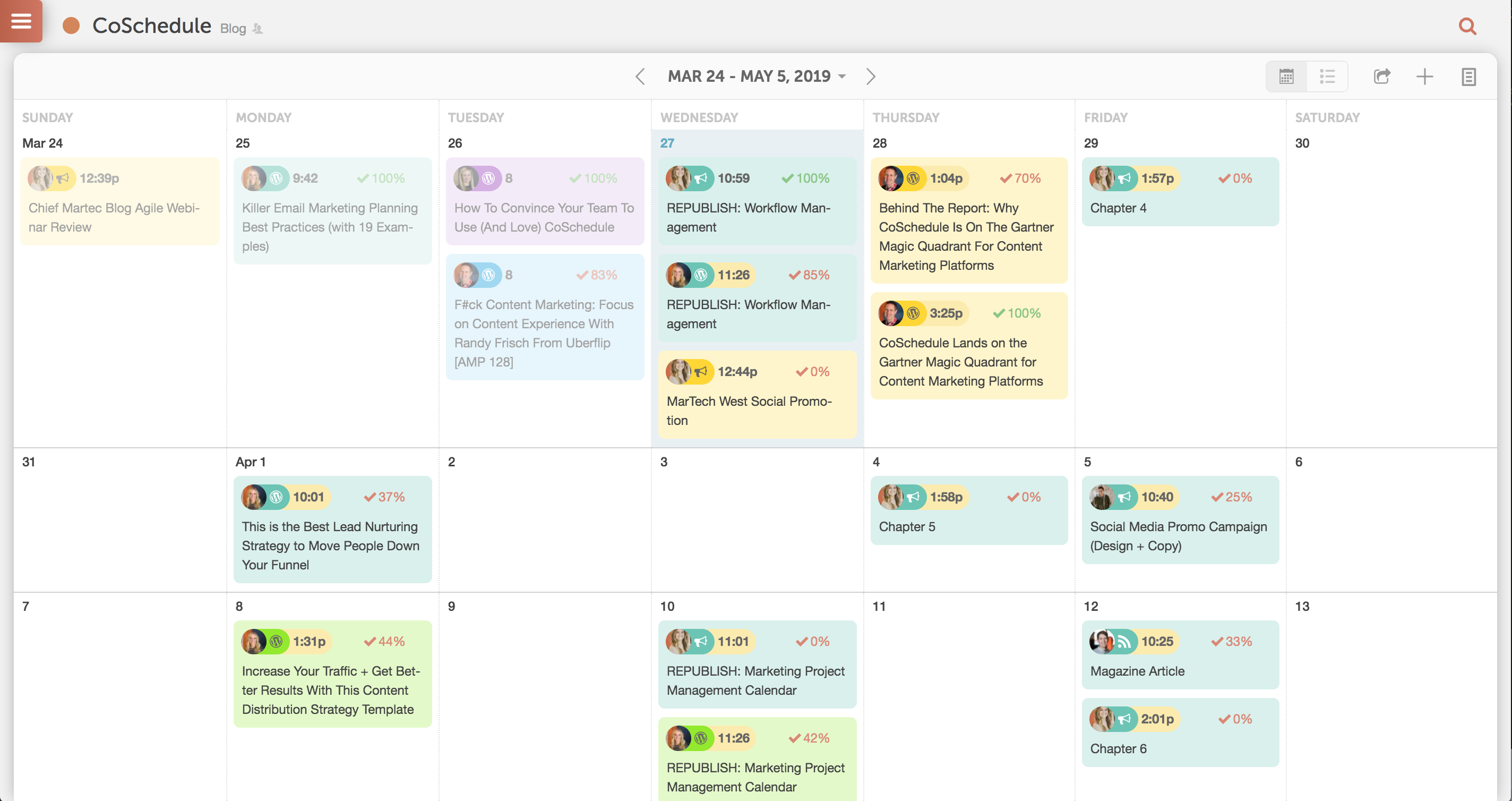The image size is (1512, 801).
Task: Click the Blog calendar name label
Action: (x=233, y=28)
